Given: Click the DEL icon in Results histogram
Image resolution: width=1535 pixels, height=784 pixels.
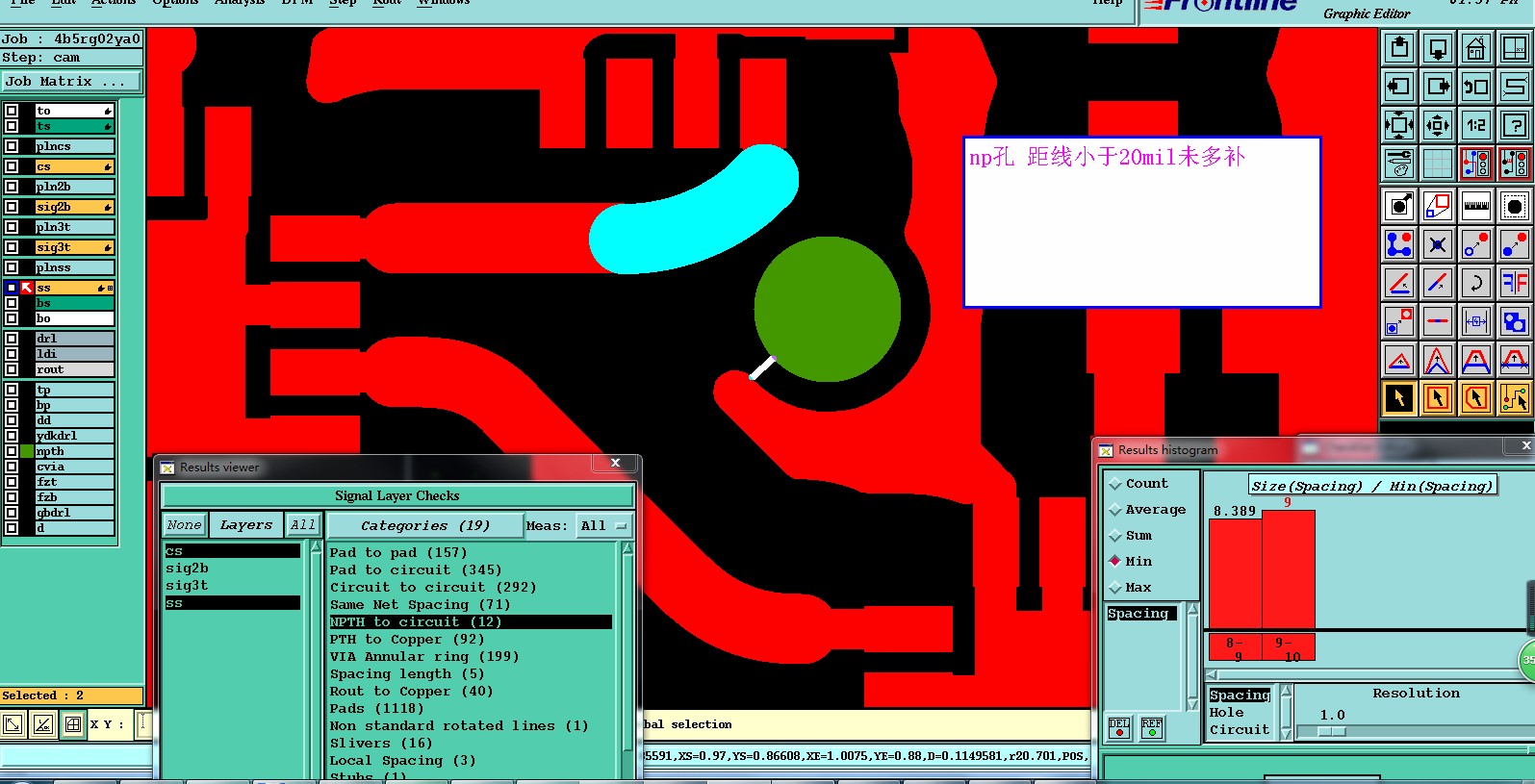Looking at the screenshot, I should (x=1119, y=728).
